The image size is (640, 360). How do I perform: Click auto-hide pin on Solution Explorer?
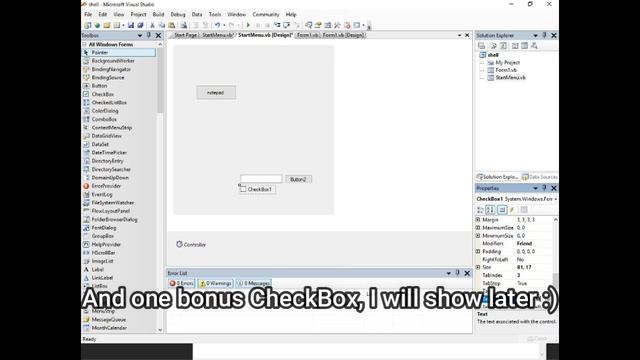544,36
